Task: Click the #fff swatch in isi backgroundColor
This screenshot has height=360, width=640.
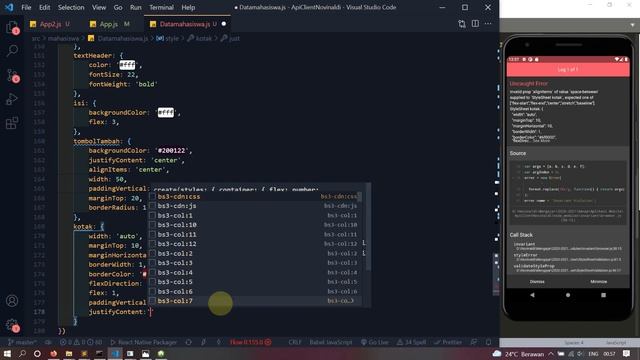Action: 165,112
